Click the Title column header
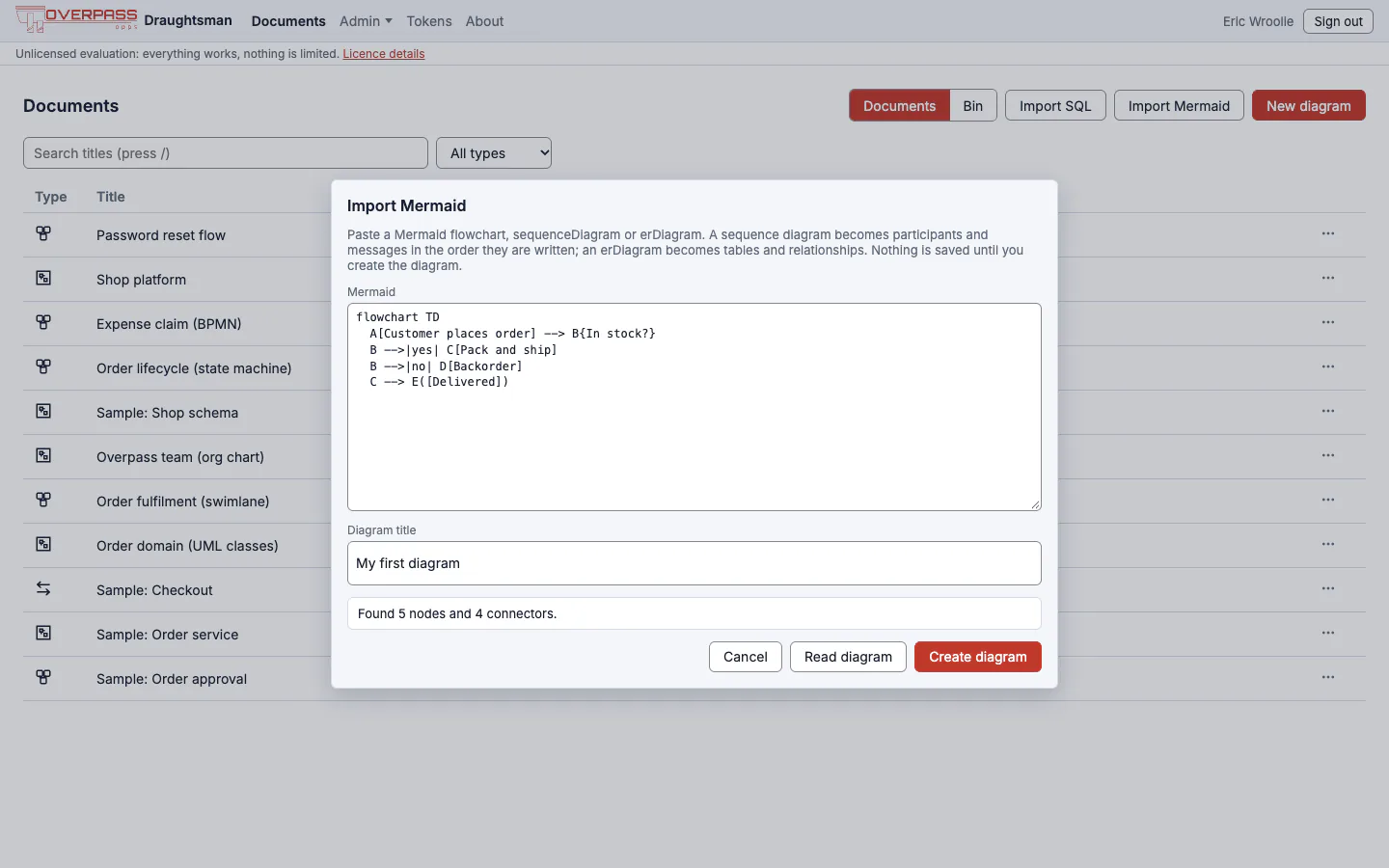1389x868 pixels. [111, 197]
